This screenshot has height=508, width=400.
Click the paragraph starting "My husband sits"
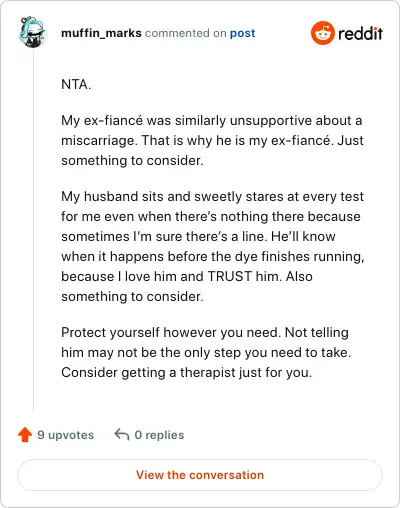pos(213,246)
